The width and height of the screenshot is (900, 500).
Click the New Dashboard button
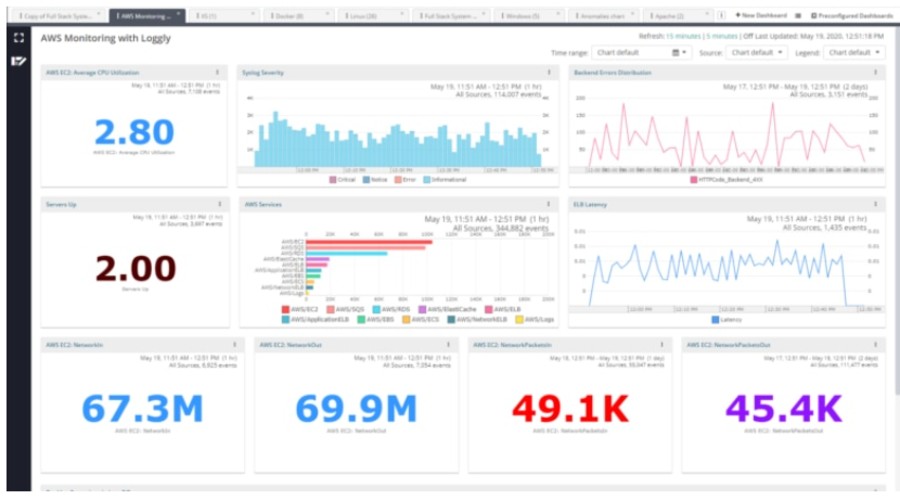pyautogui.click(x=761, y=15)
